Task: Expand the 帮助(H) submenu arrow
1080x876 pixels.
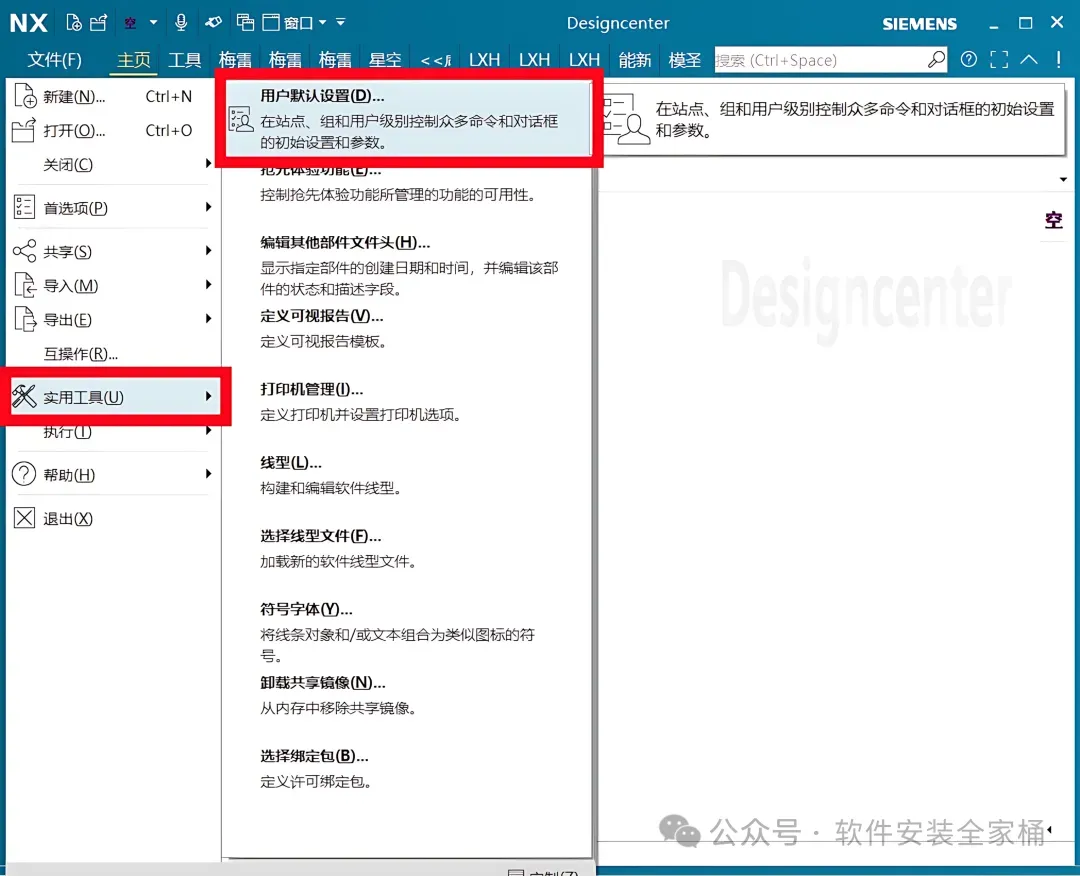Action: pyautogui.click(x=208, y=474)
